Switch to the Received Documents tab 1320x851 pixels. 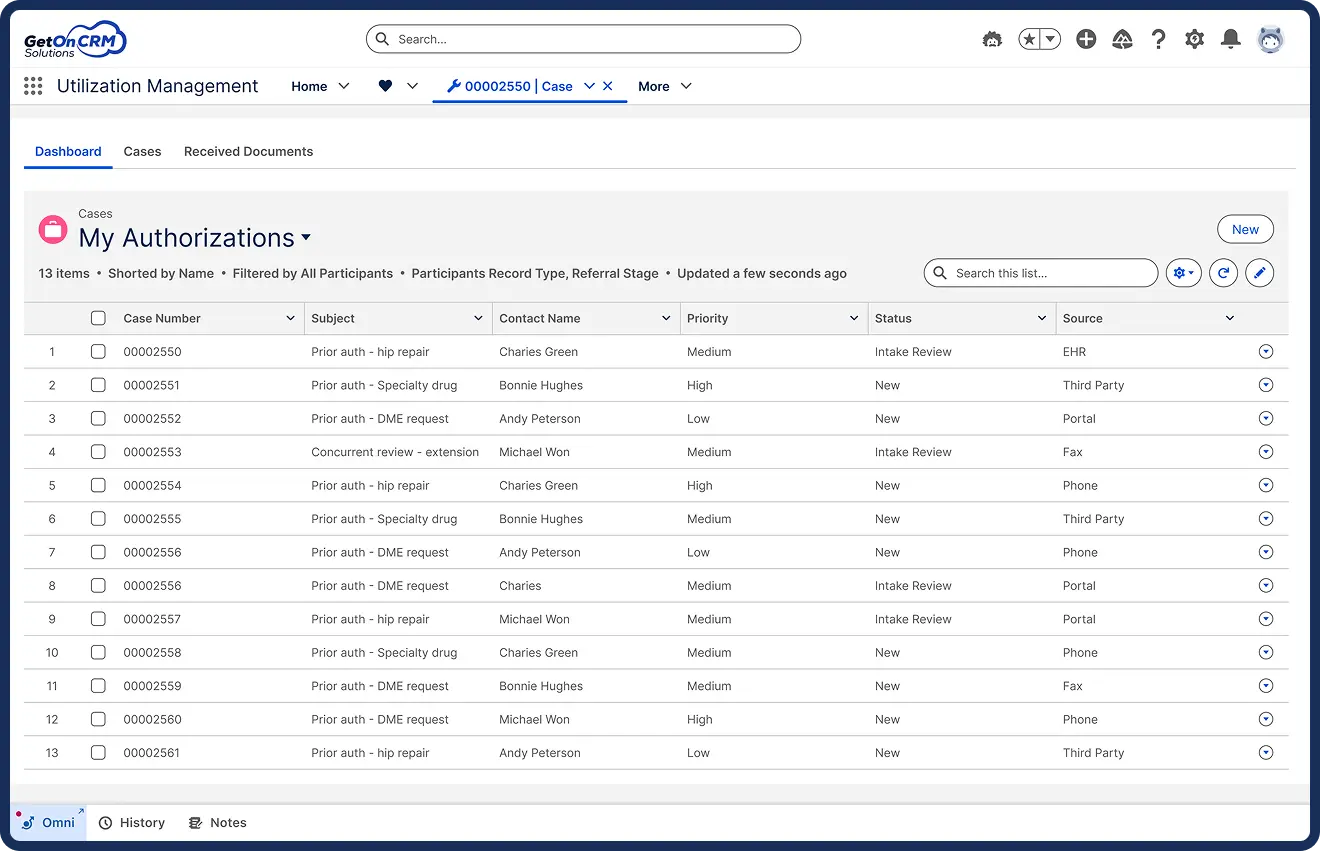248,152
